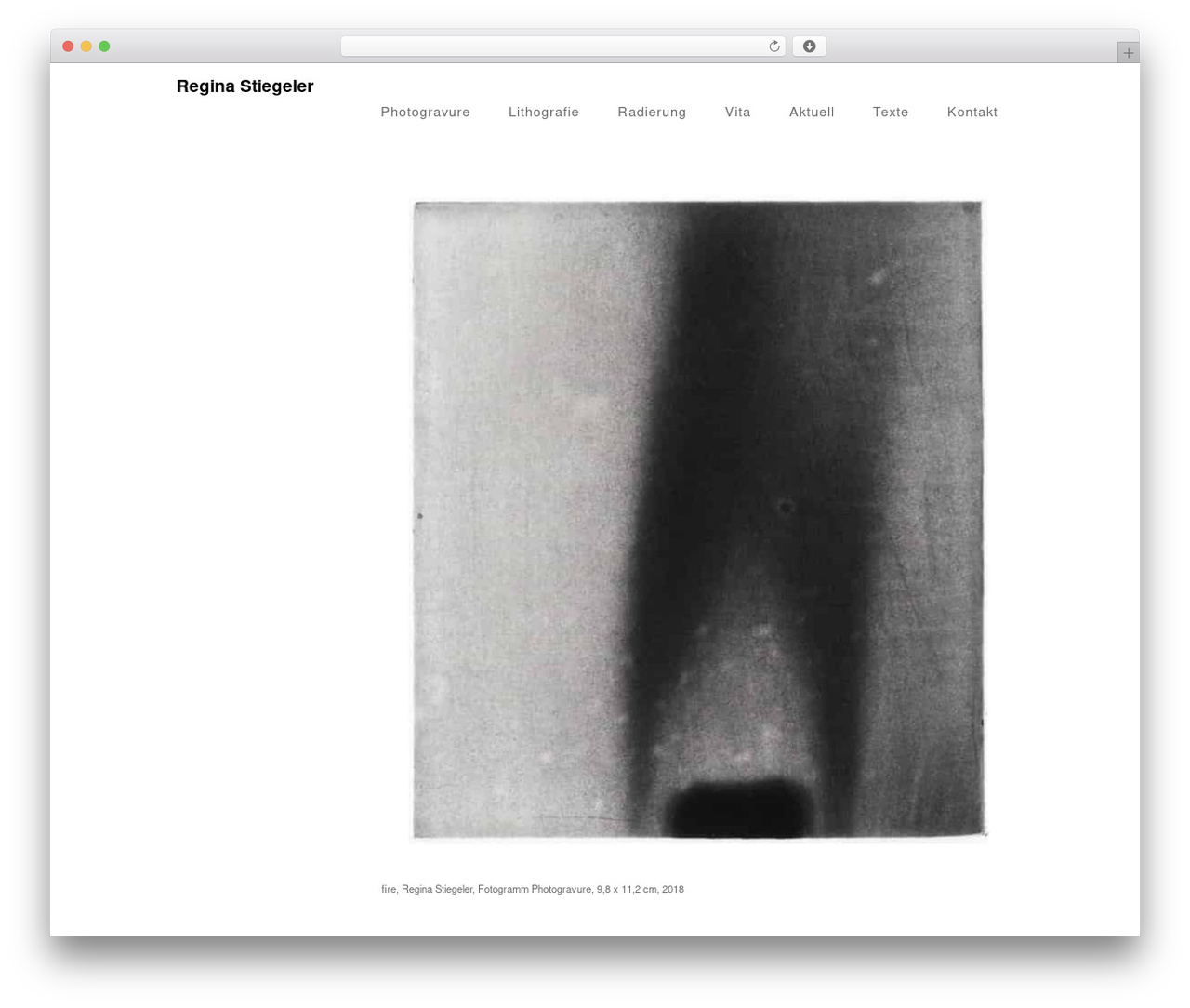1190x1008 pixels.
Task: Minimize the window with the yellow button
Action: (86, 46)
